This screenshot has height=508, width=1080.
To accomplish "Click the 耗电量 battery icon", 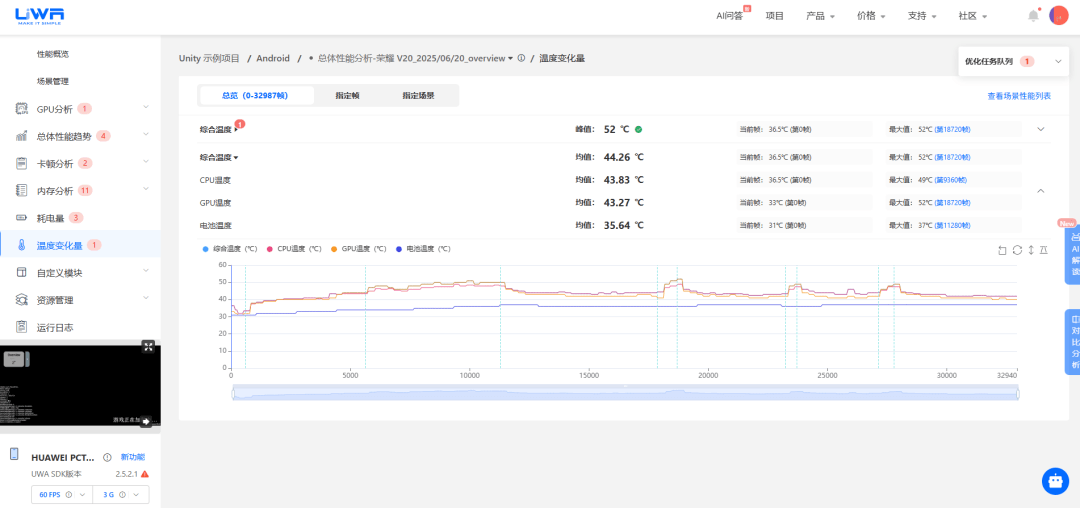I will pos(21,218).
